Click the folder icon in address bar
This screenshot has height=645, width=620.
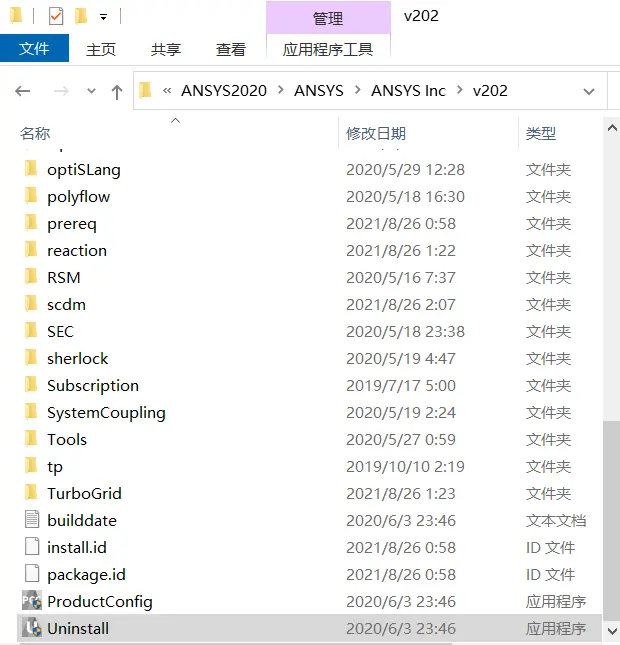[x=145, y=90]
